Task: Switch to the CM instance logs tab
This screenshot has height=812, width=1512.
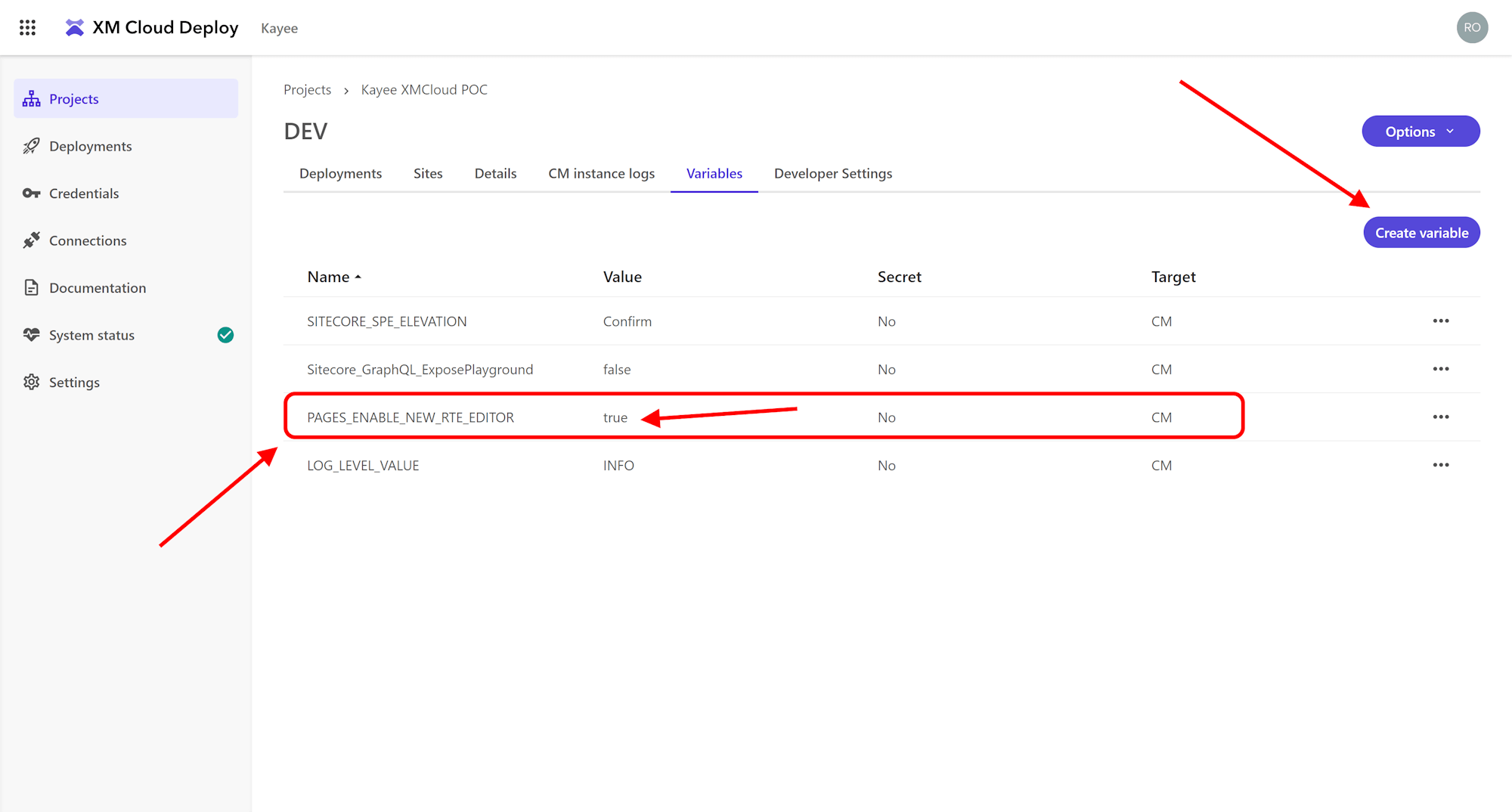Action: [x=601, y=173]
